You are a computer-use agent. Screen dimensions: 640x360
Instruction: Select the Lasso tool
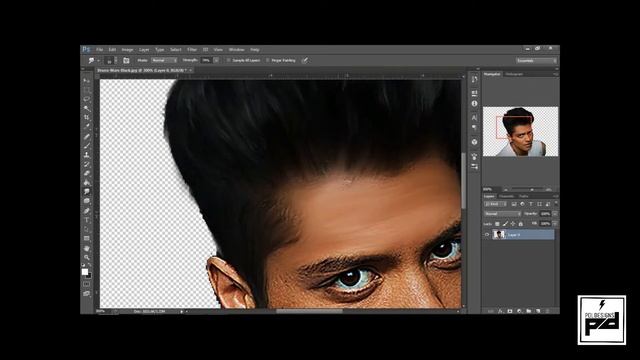pos(87,99)
